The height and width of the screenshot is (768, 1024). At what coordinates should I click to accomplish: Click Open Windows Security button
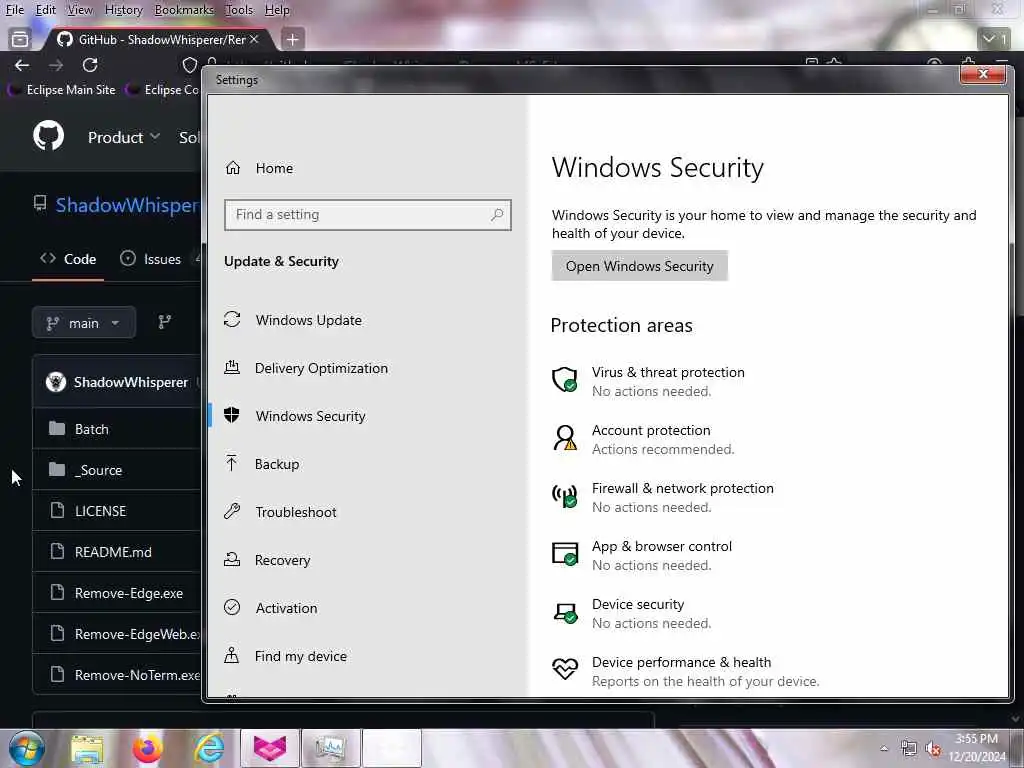[x=639, y=266]
